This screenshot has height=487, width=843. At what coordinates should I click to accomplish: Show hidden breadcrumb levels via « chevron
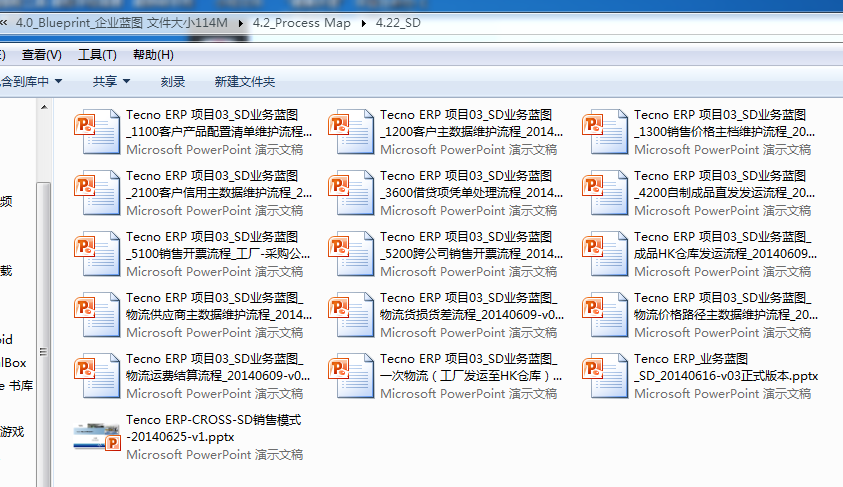4,23
